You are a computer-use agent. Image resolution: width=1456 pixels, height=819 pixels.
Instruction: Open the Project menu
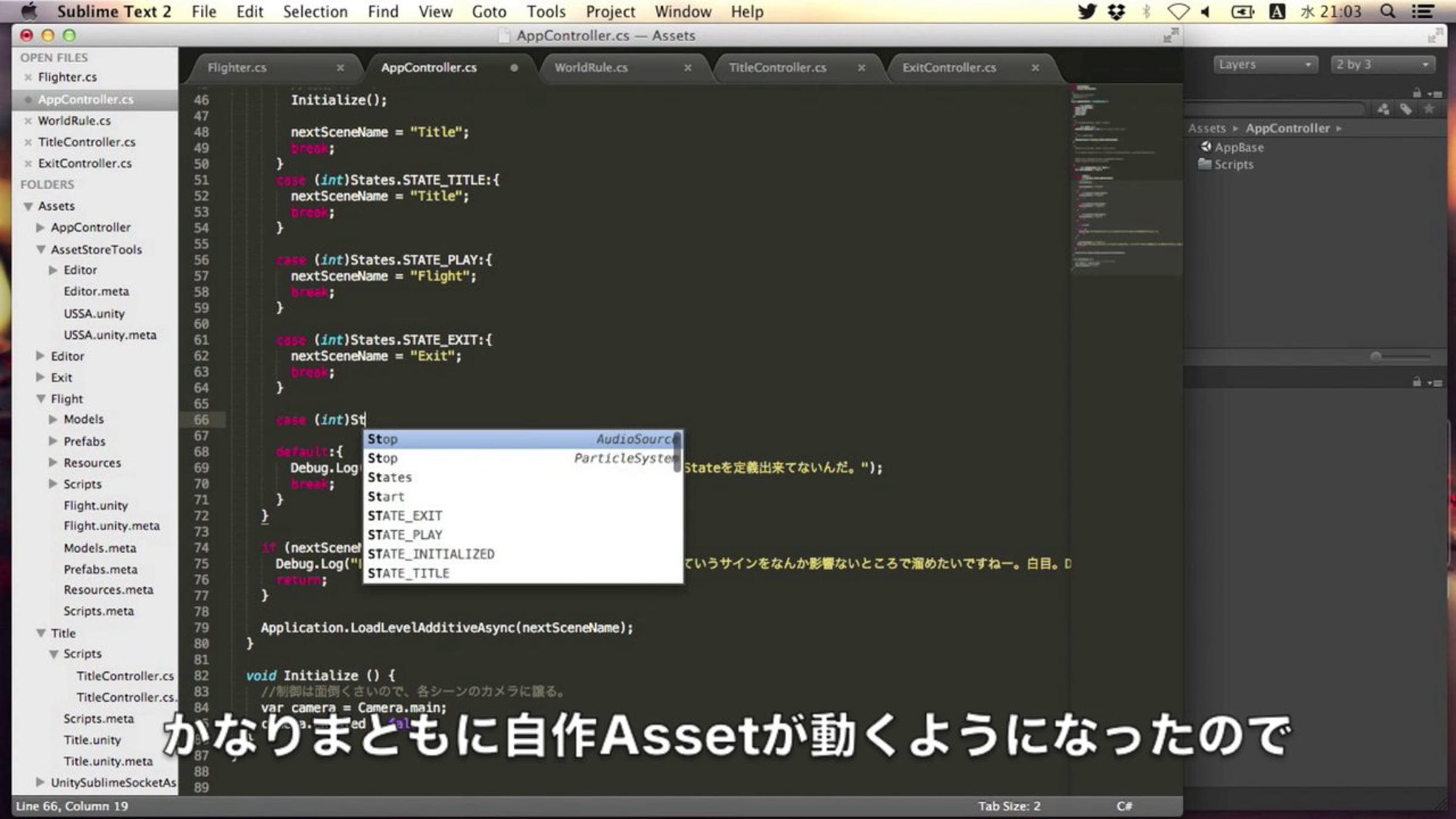[610, 12]
